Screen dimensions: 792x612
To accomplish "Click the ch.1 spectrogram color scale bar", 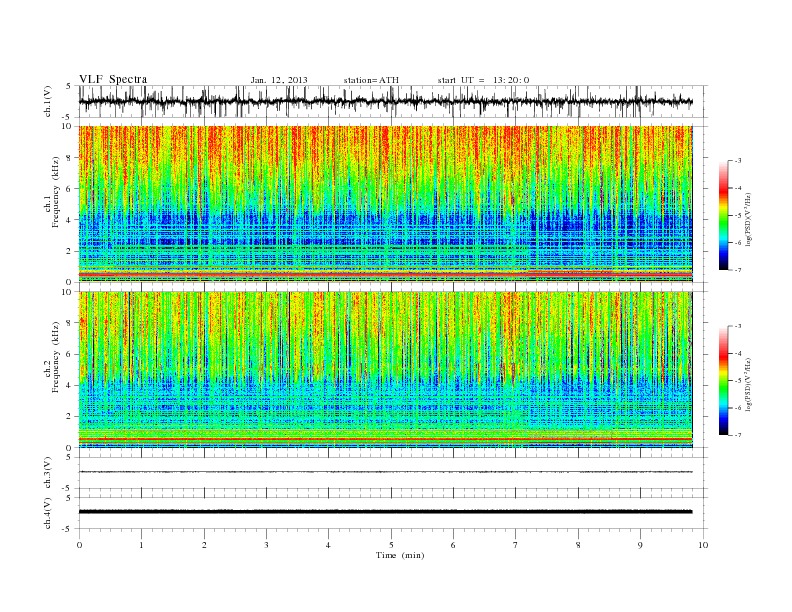I will (723, 215).
